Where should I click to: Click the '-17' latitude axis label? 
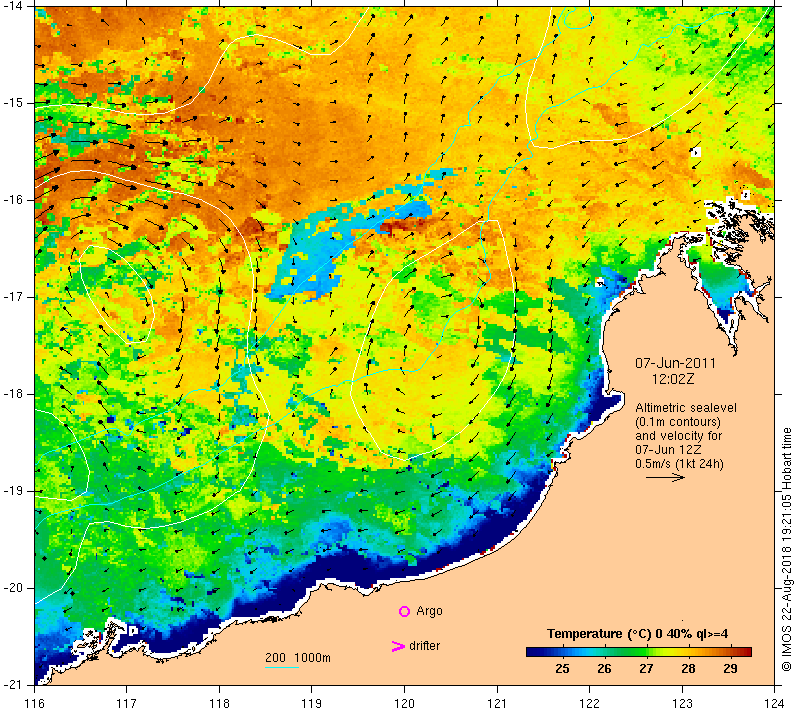[x=12, y=297]
